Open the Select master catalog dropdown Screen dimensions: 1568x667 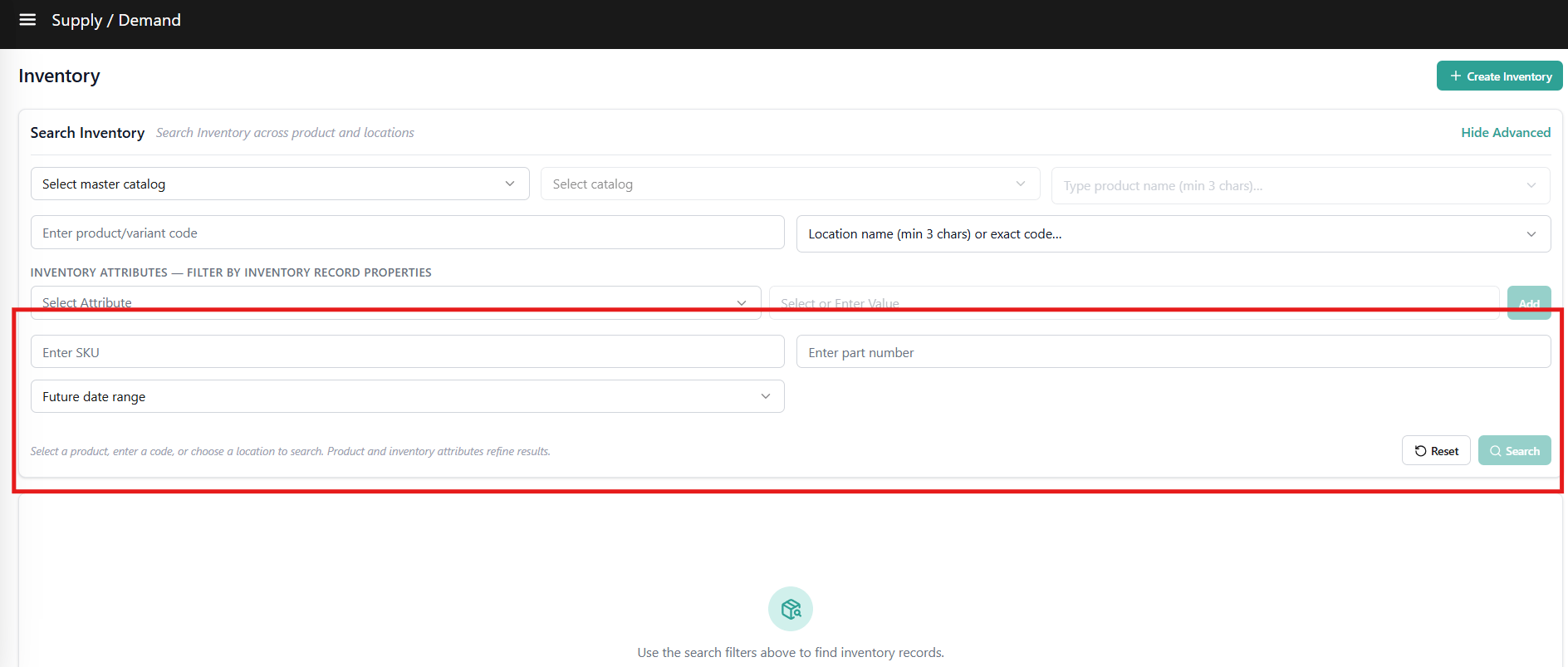click(x=280, y=184)
